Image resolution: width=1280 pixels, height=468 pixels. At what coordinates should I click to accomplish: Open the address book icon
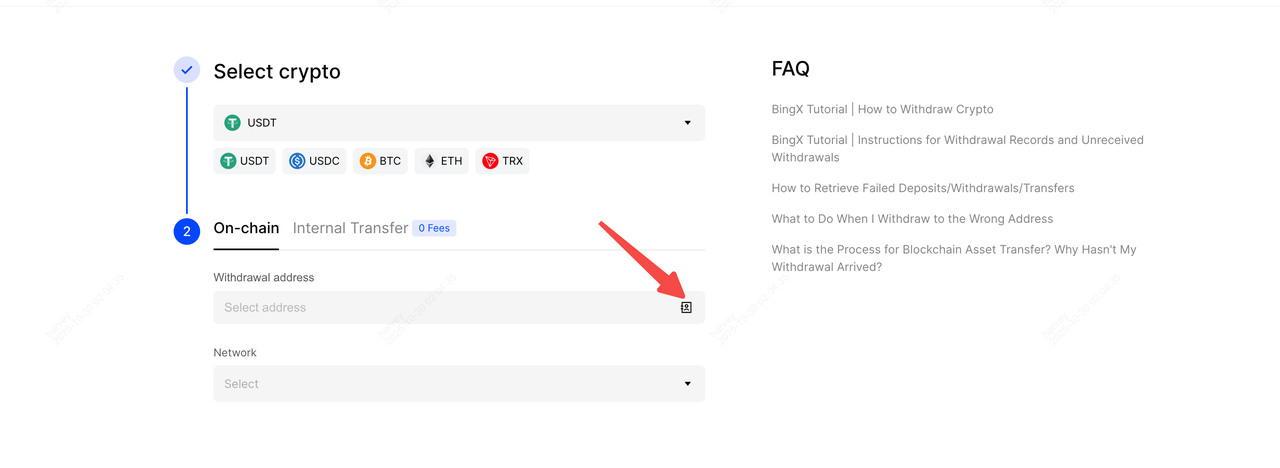click(x=686, y=307)
